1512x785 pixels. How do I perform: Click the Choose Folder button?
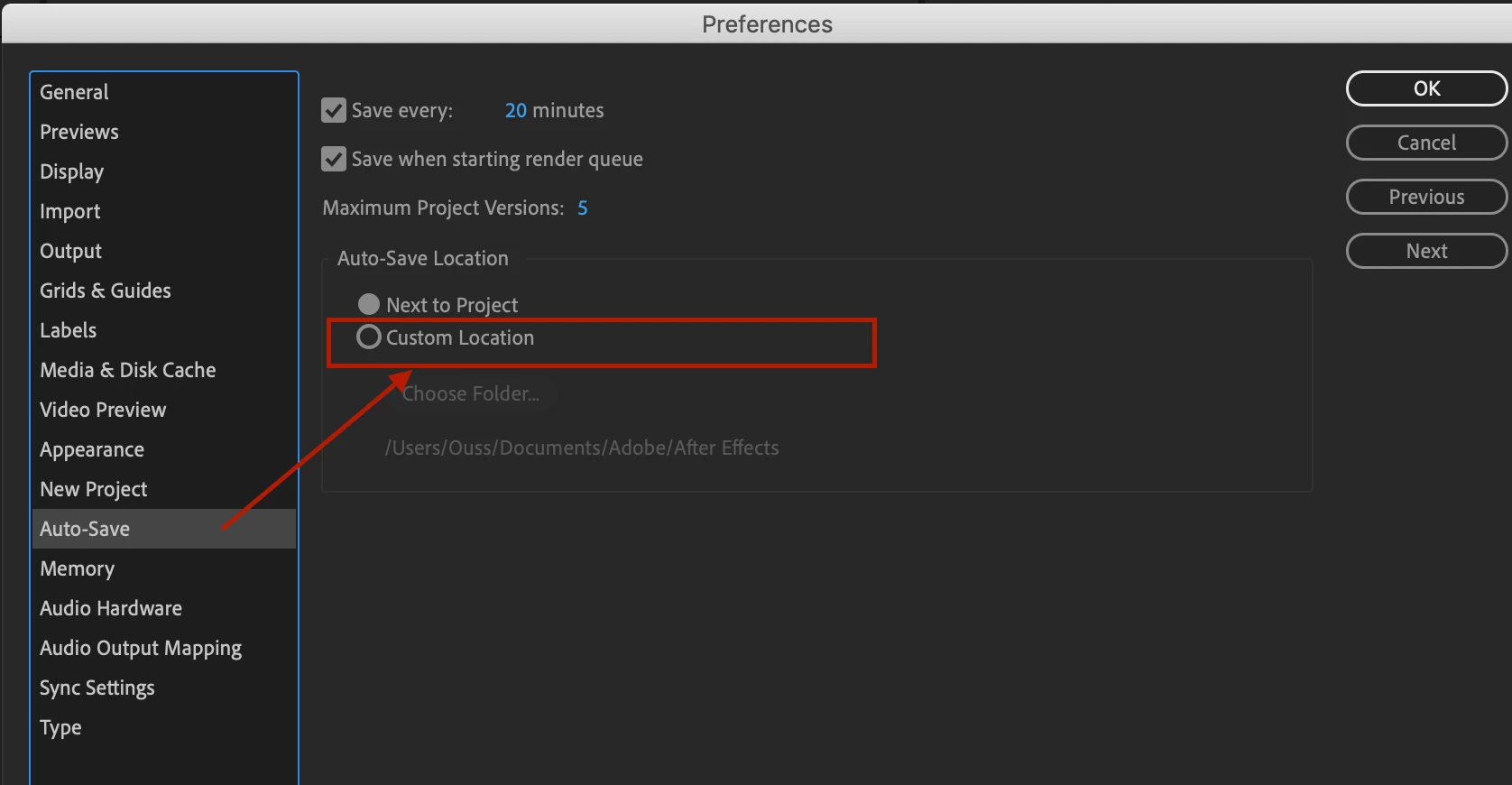[x=471, y=393]
